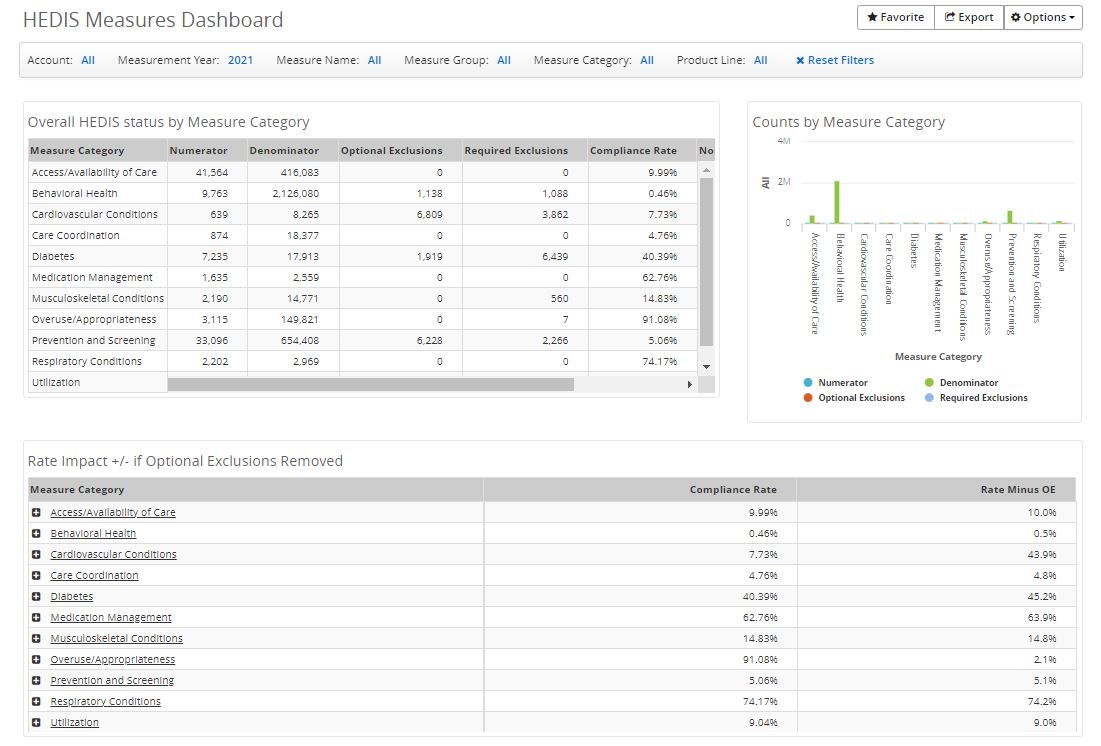Image resolution: width=1101 pixels, height=746 pixels.
Task: Export the dashboard
Action: tap(969, 18)
